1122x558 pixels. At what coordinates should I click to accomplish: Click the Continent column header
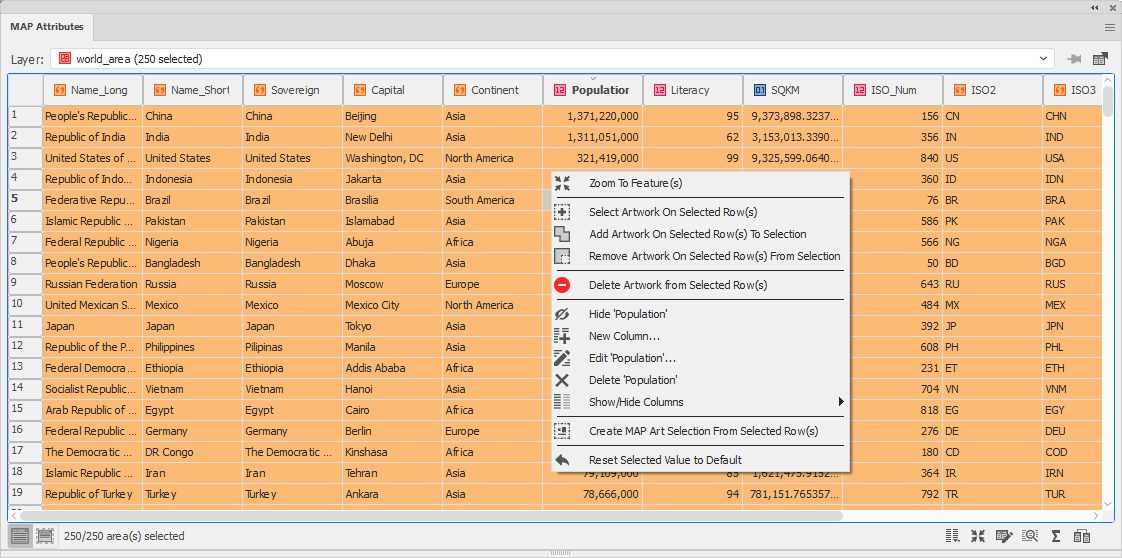[x=493, y=90]
